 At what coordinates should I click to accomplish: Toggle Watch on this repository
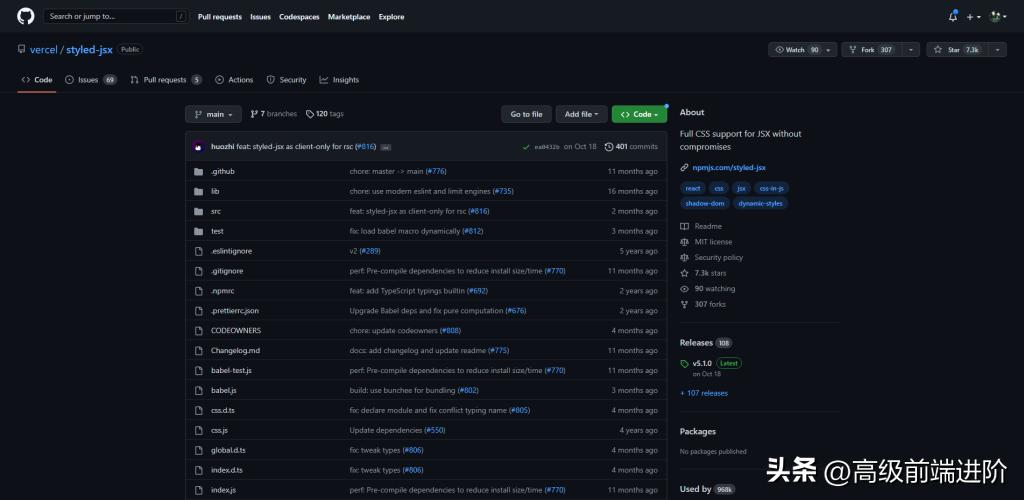(795, 49)
